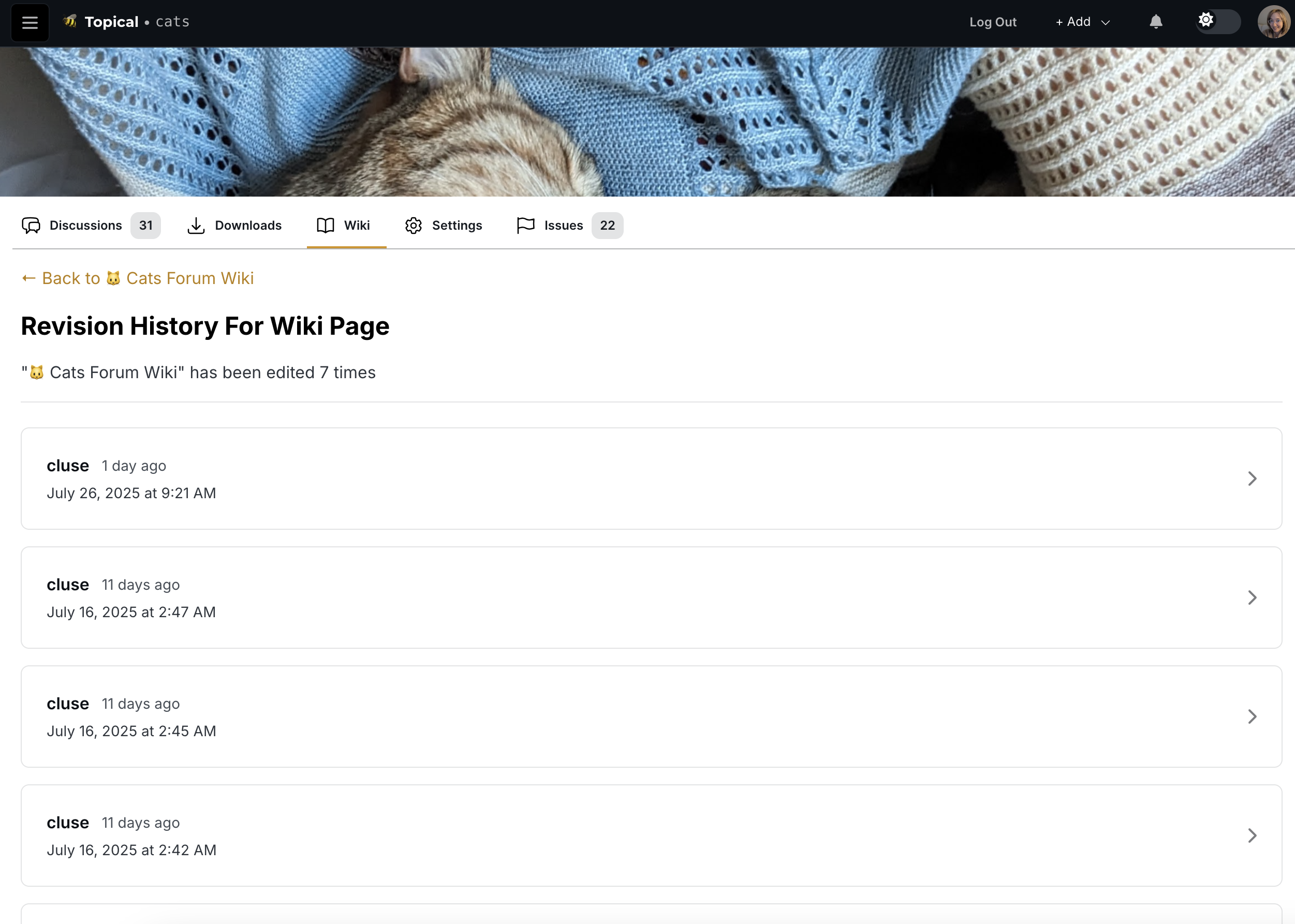Click Log Out
The image size is (1295, 924).
point(993,22)
